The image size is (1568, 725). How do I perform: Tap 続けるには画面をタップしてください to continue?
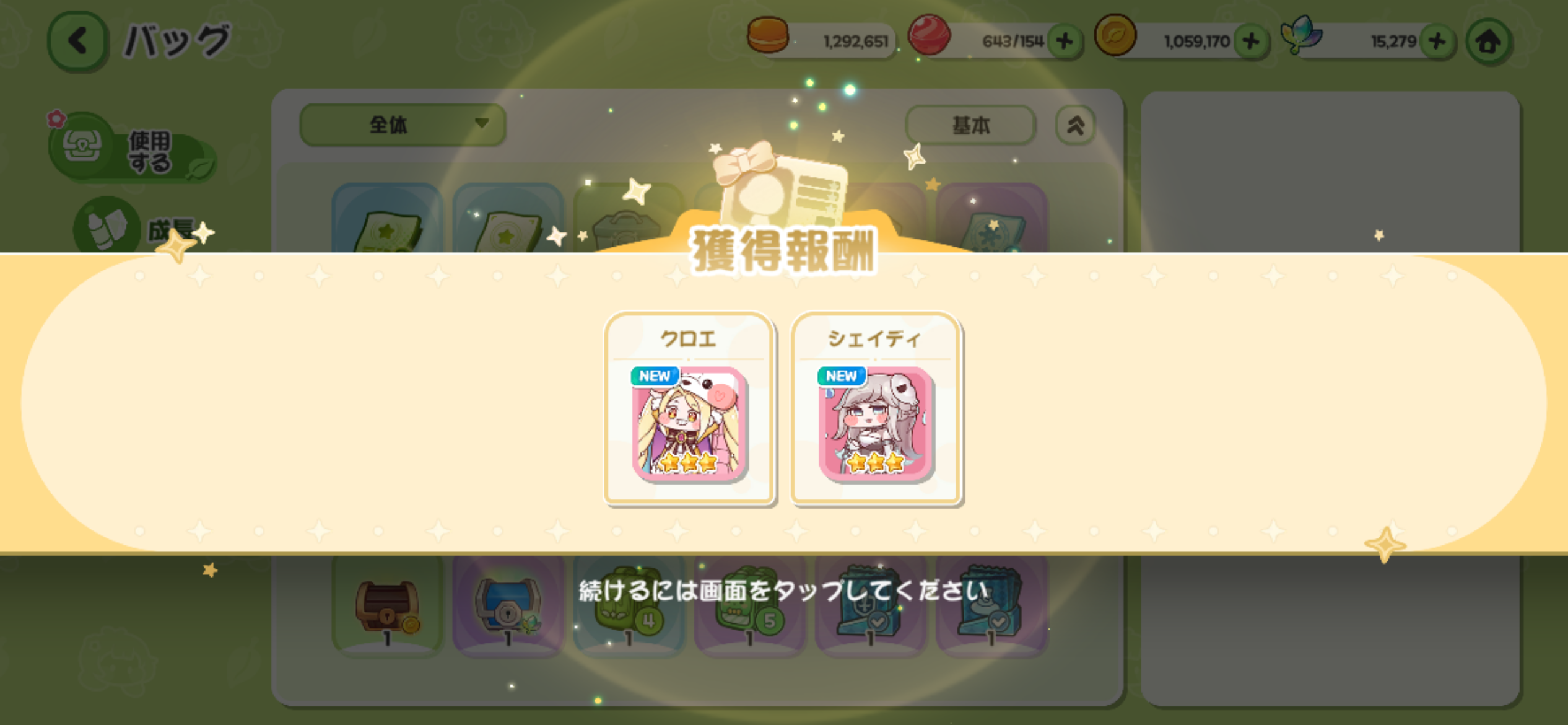(783, 591)
